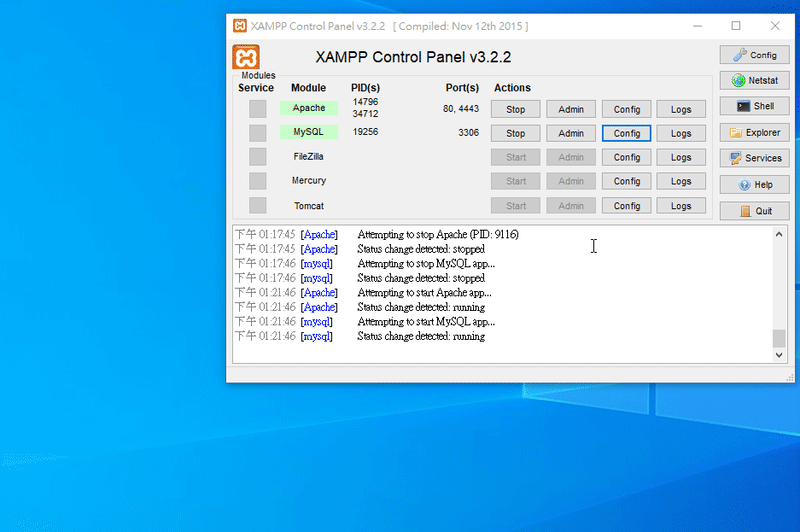
Task: Click log line 'Attempting to start Apache app...'
Action: pyautogui.click(x=424, y=292)
